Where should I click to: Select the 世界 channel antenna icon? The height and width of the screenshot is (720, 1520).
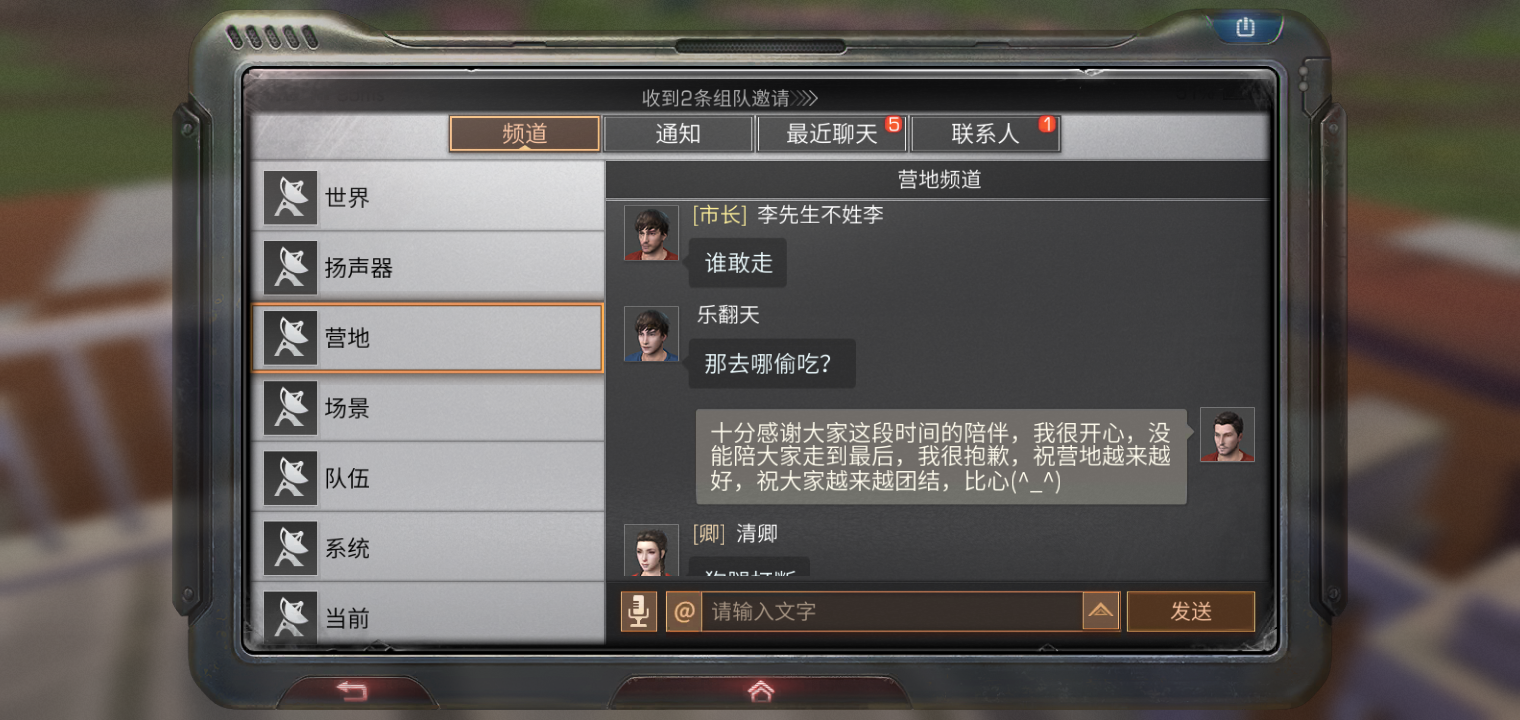pyautogui.click(x=290, y=197)
